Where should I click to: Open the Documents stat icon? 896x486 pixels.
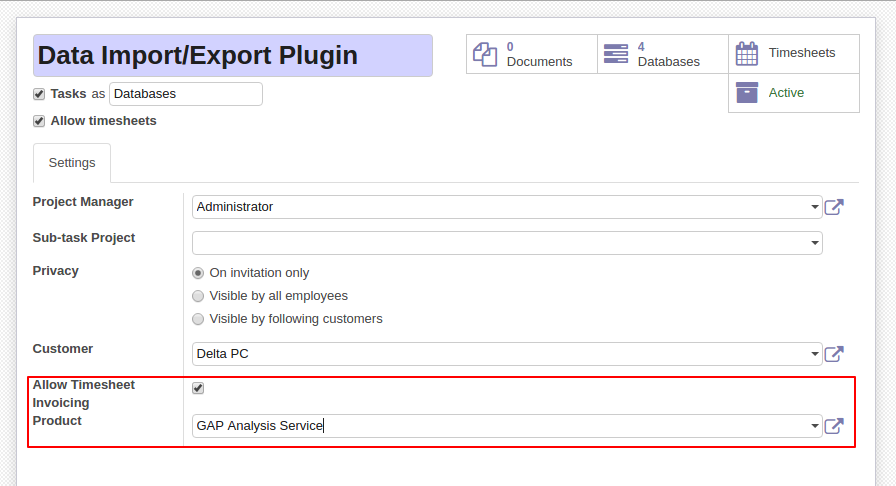(x=485, y=54)
